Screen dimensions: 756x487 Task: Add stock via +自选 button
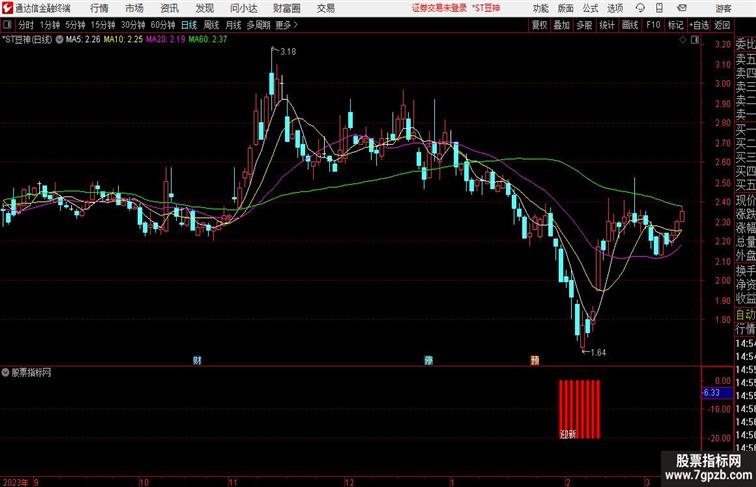coord(699,25)
